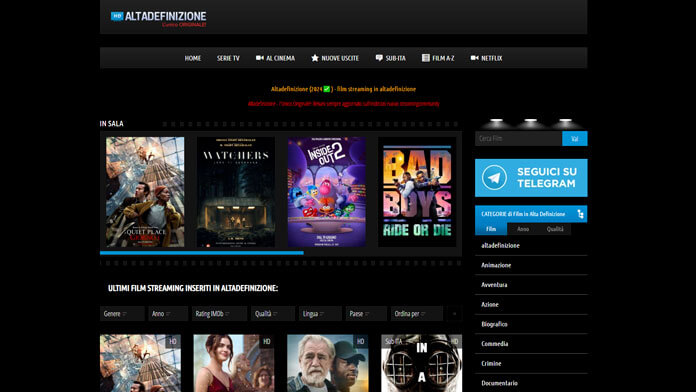Click the Cerca Film search field
696x392 pixels.
coord(518,139)
